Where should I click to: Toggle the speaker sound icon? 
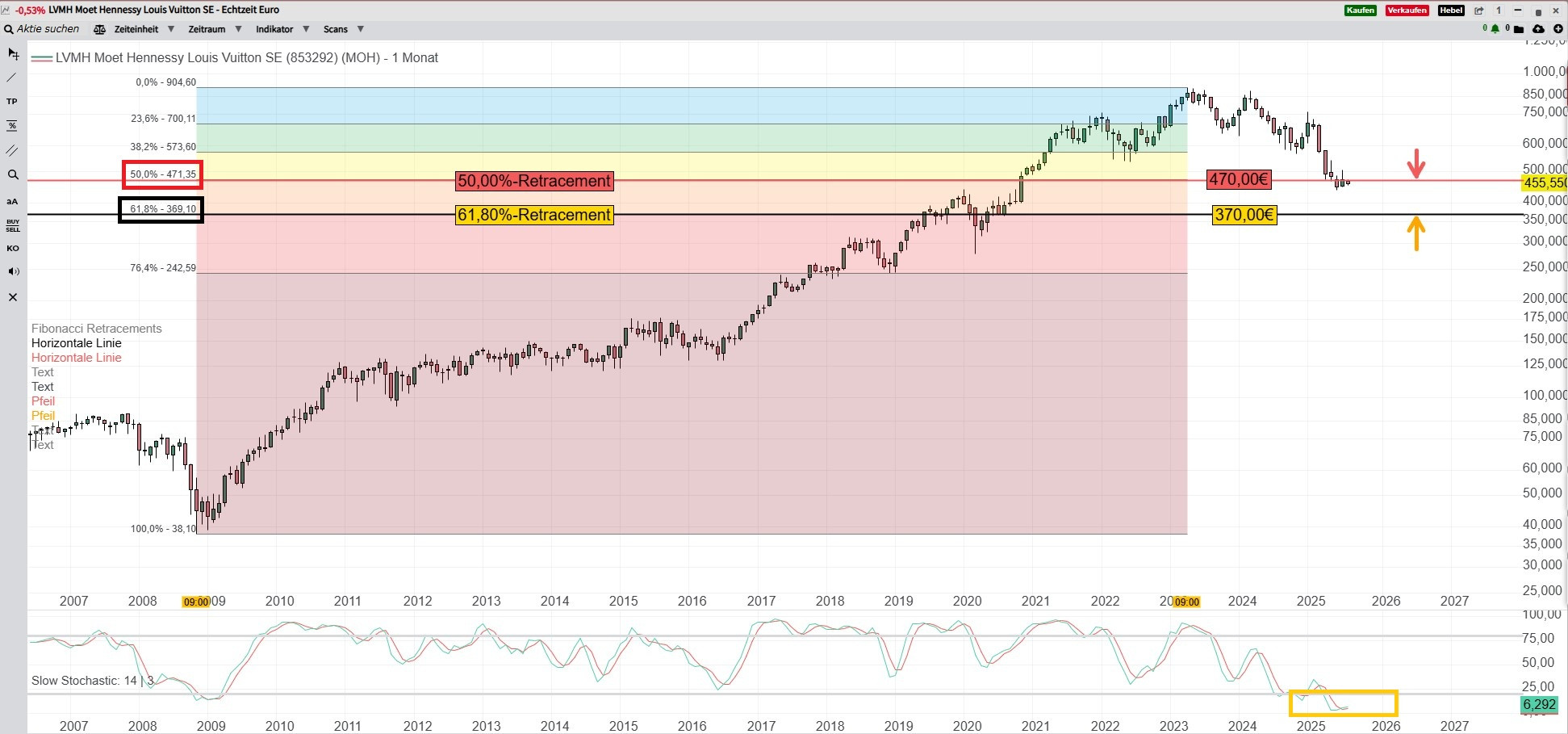point(12,271)
